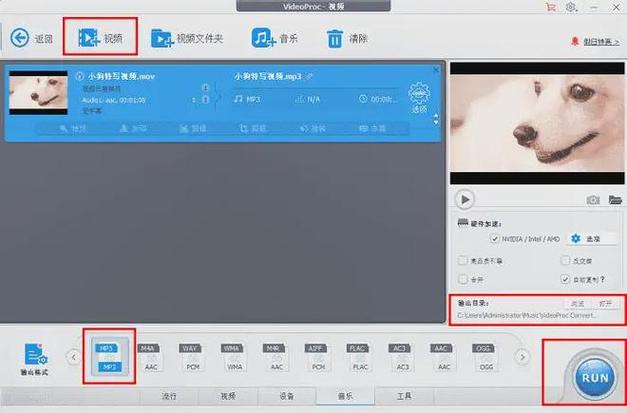Select the FLAC output format

pos(359,357)
